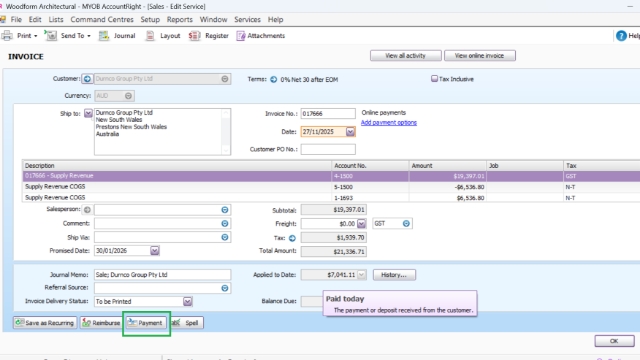This screenshot has width=640, height=360.
Task: Click the Payment button
Action: click(146, 323)
